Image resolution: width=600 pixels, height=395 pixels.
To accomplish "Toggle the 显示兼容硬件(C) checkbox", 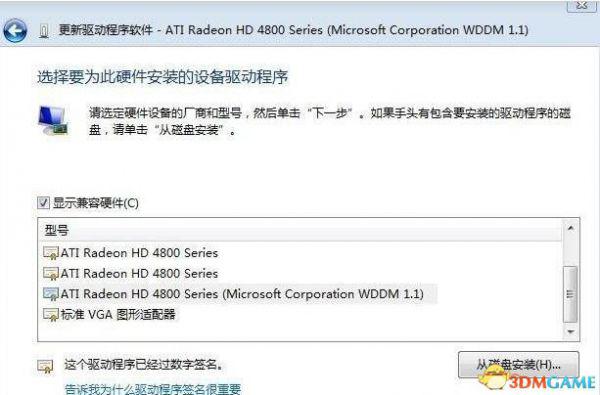I will pos(43,202).
